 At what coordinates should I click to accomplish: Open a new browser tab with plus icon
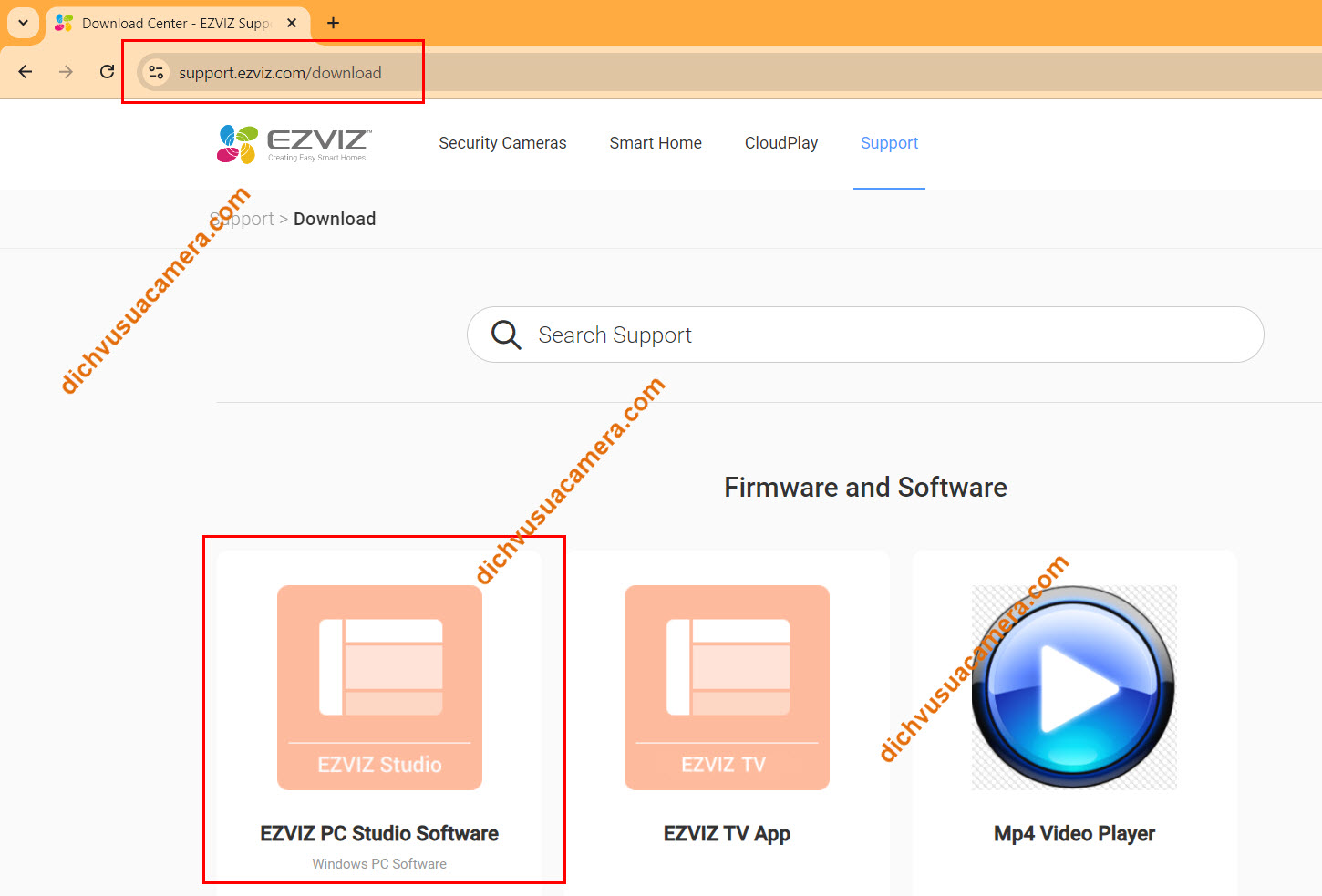click(x=333, y=23)
